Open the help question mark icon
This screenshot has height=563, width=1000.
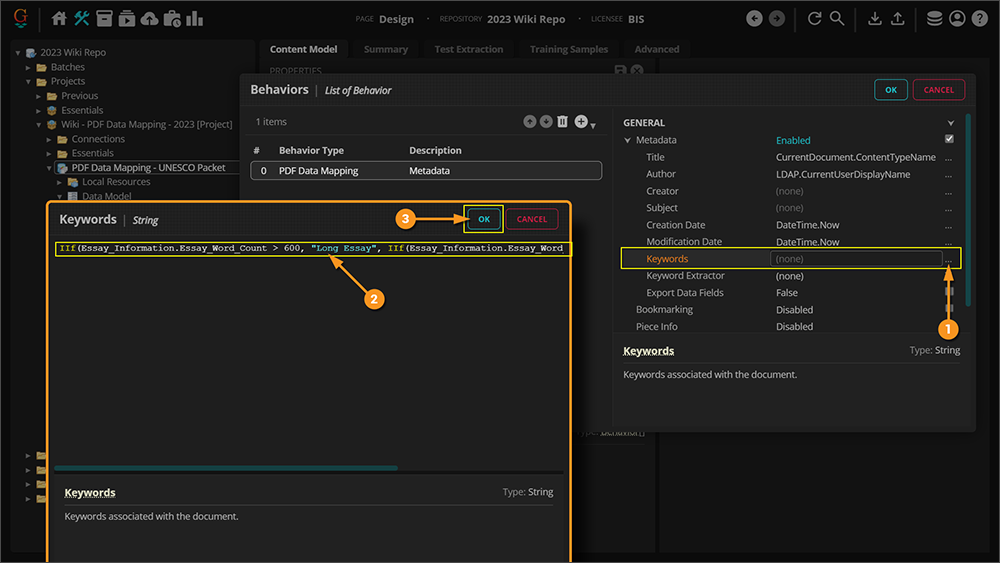coord(979,18)
